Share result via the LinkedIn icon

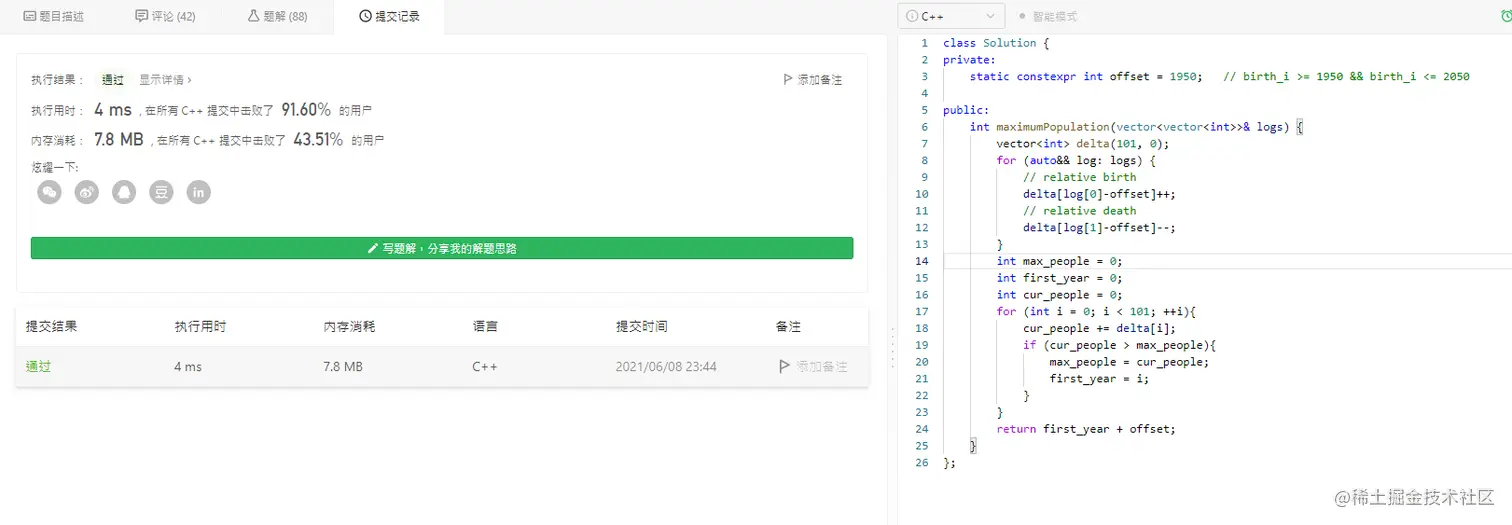(x=199, y=192)
